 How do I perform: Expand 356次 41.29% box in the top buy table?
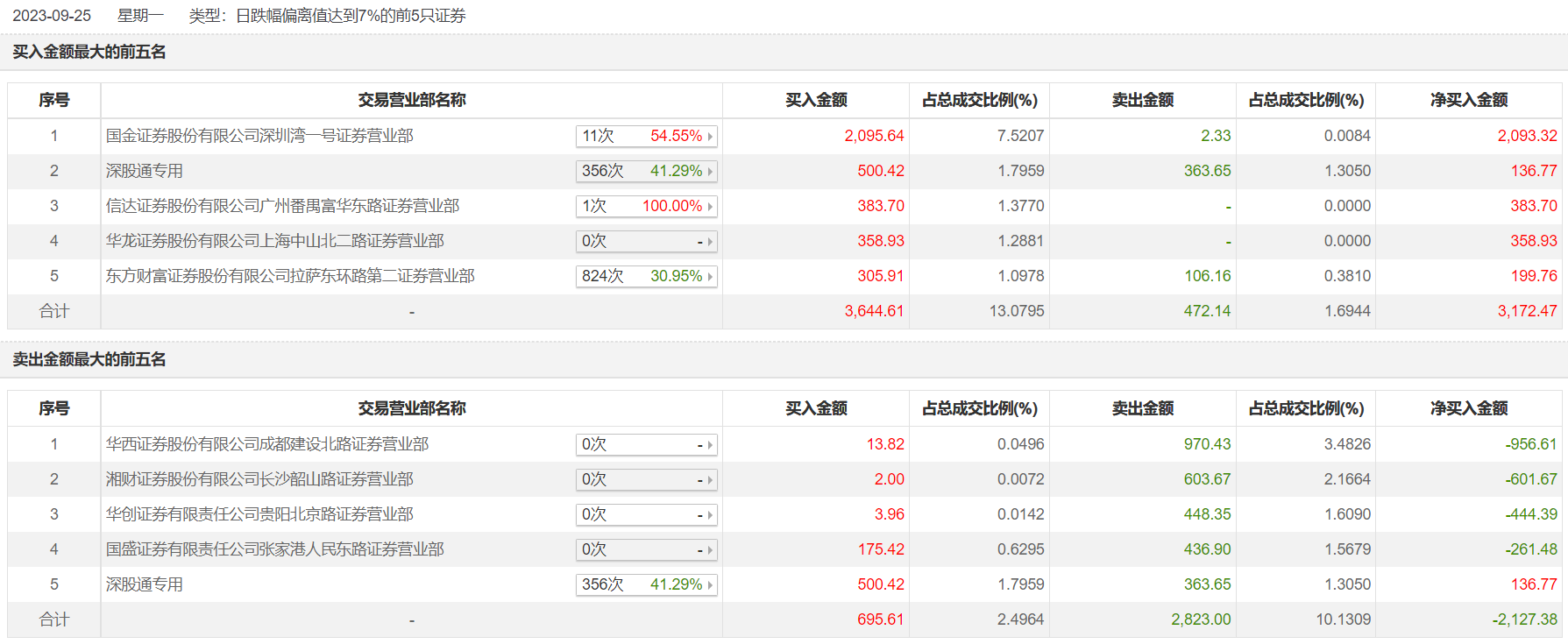pyautogui.click(x=645, y=171)
